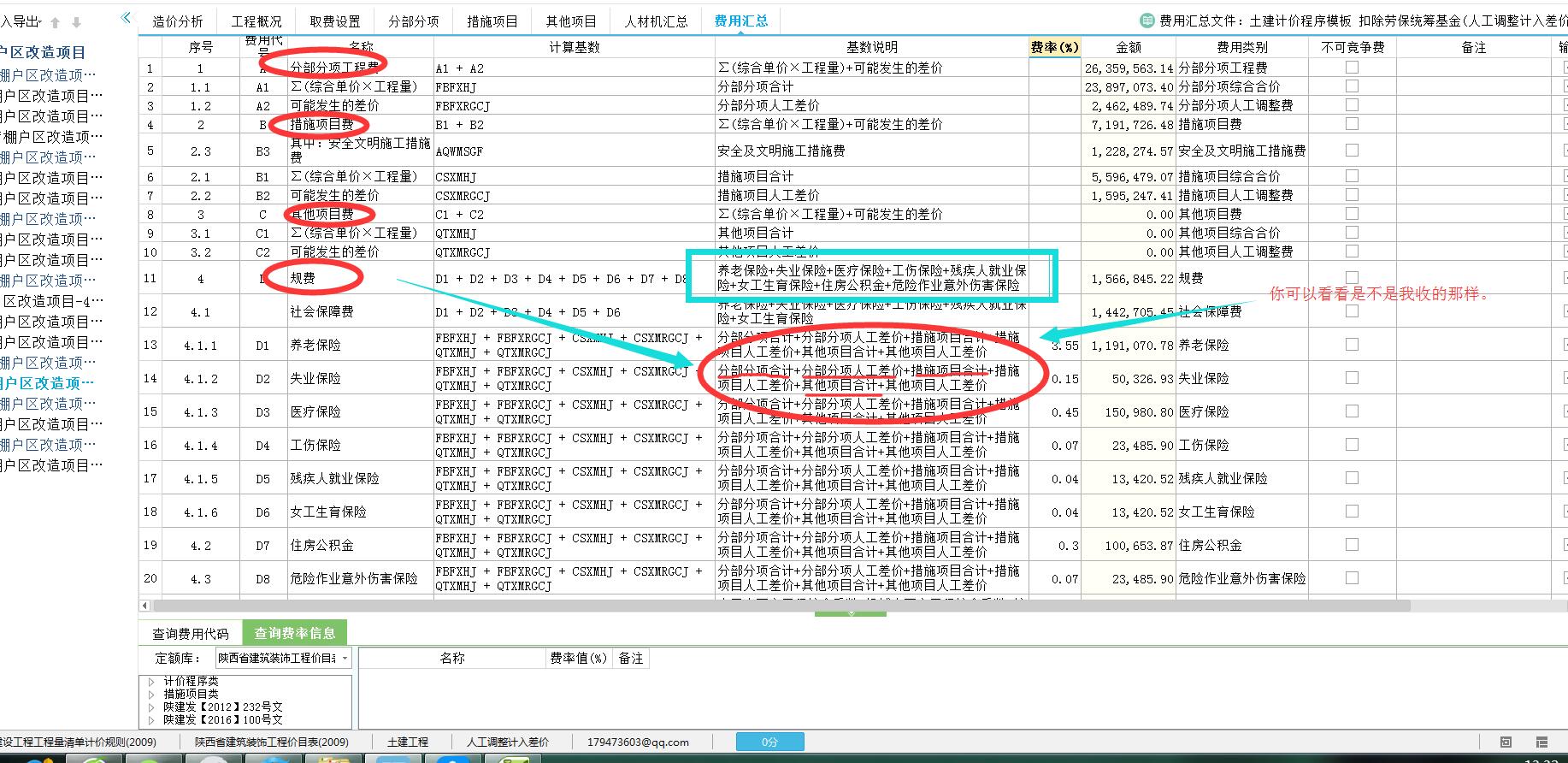Click the 0.3 fee rate of 住房公积金
The image size is (1568, 763).
[x=1055, y=546]
